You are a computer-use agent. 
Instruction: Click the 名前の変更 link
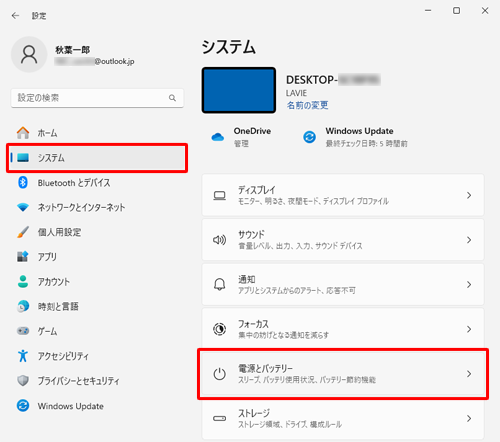pos(307,105)
